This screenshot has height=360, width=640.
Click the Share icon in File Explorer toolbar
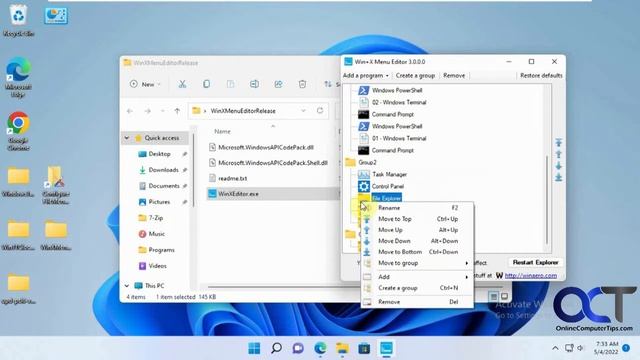point(278,84)
